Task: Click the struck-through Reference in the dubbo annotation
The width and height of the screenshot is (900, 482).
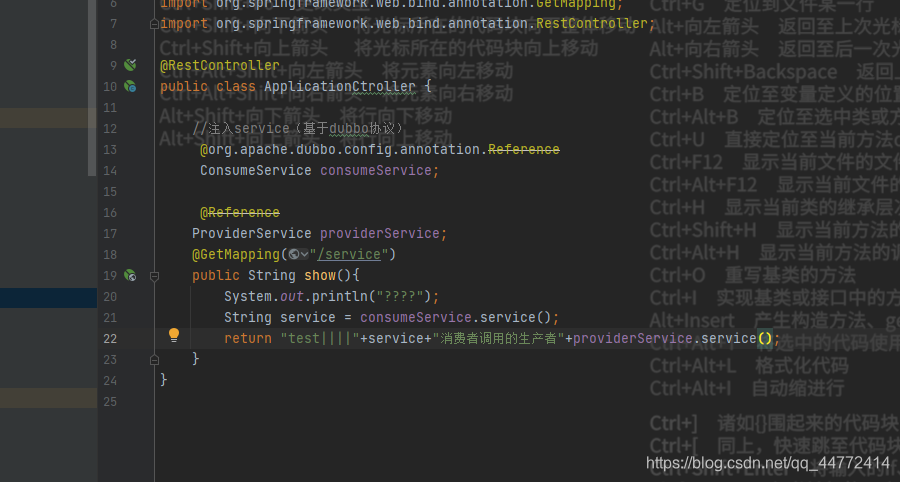Action: pyautogui.click(x=523, y=149)
